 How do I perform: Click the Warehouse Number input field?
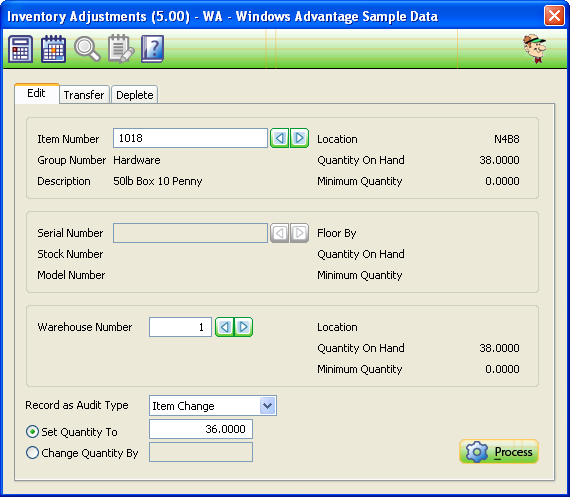click(180, 327)
